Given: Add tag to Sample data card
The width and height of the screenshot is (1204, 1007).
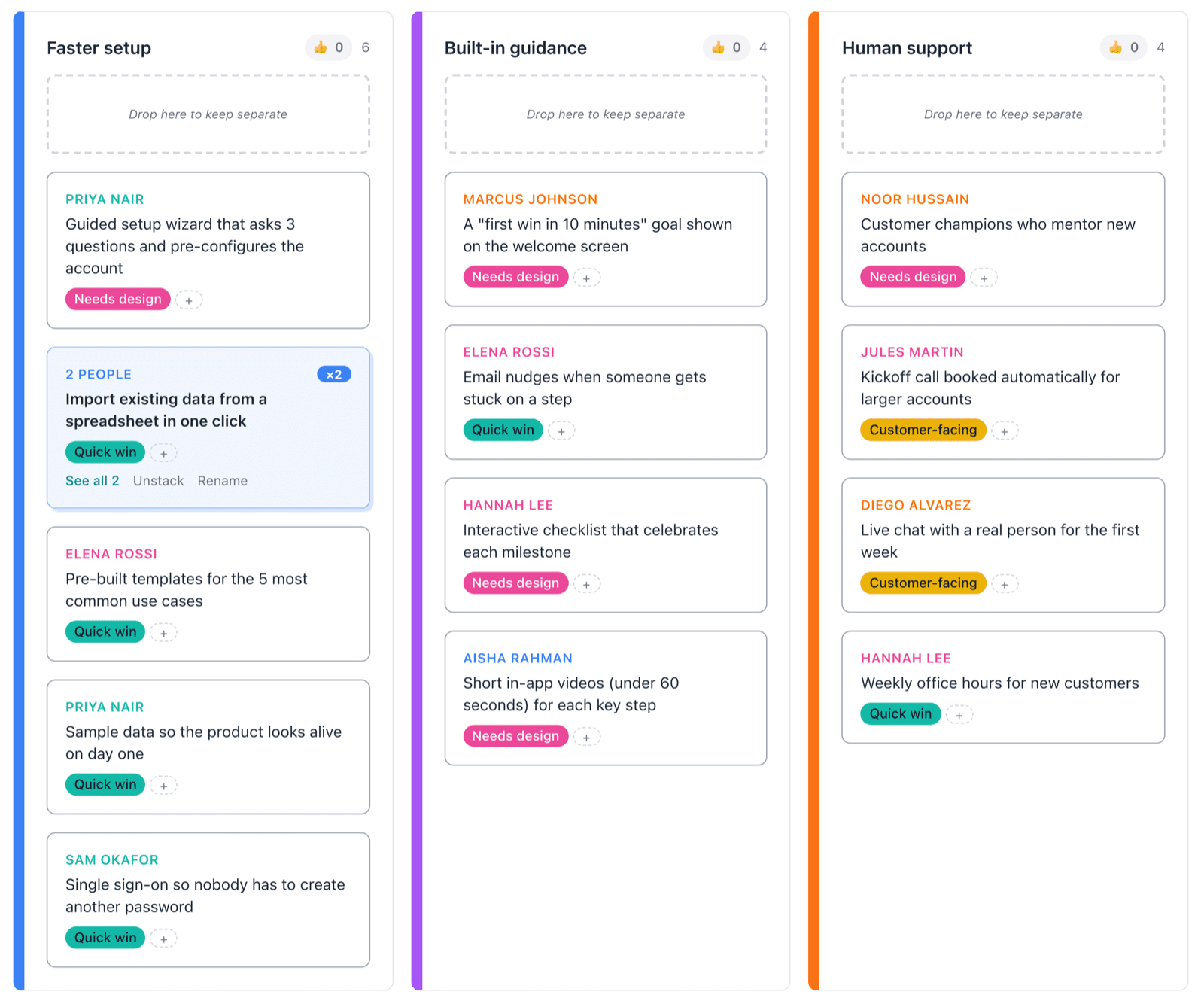Looking at the screenshot, I should pos(163,786).
